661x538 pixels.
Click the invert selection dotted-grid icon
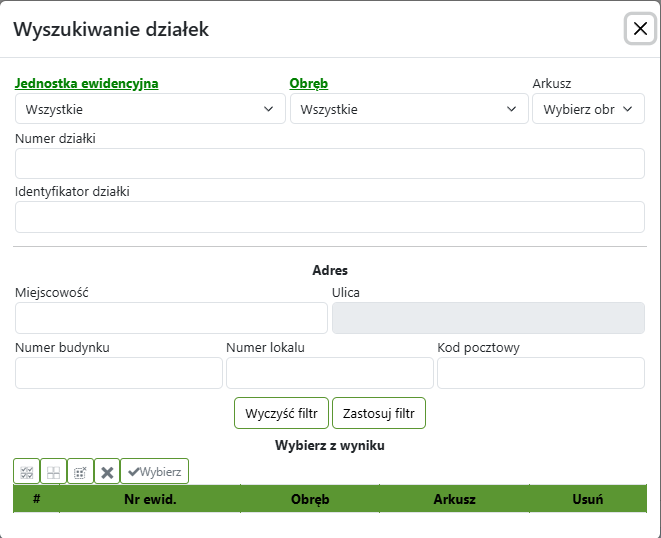click(x=81, y=472)
